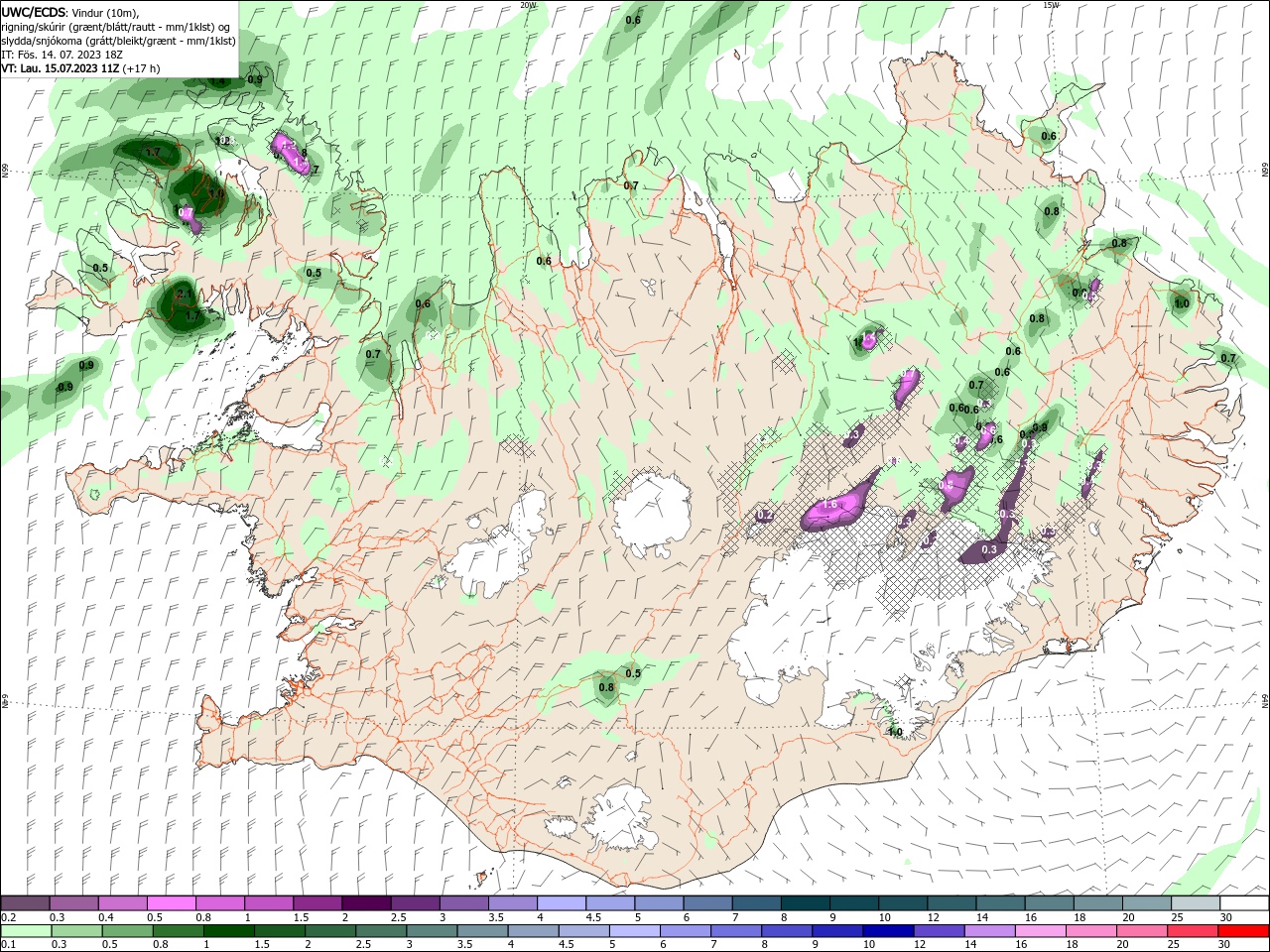Select the lavender swatch labeled 5 on rain scale

(633, 931)
